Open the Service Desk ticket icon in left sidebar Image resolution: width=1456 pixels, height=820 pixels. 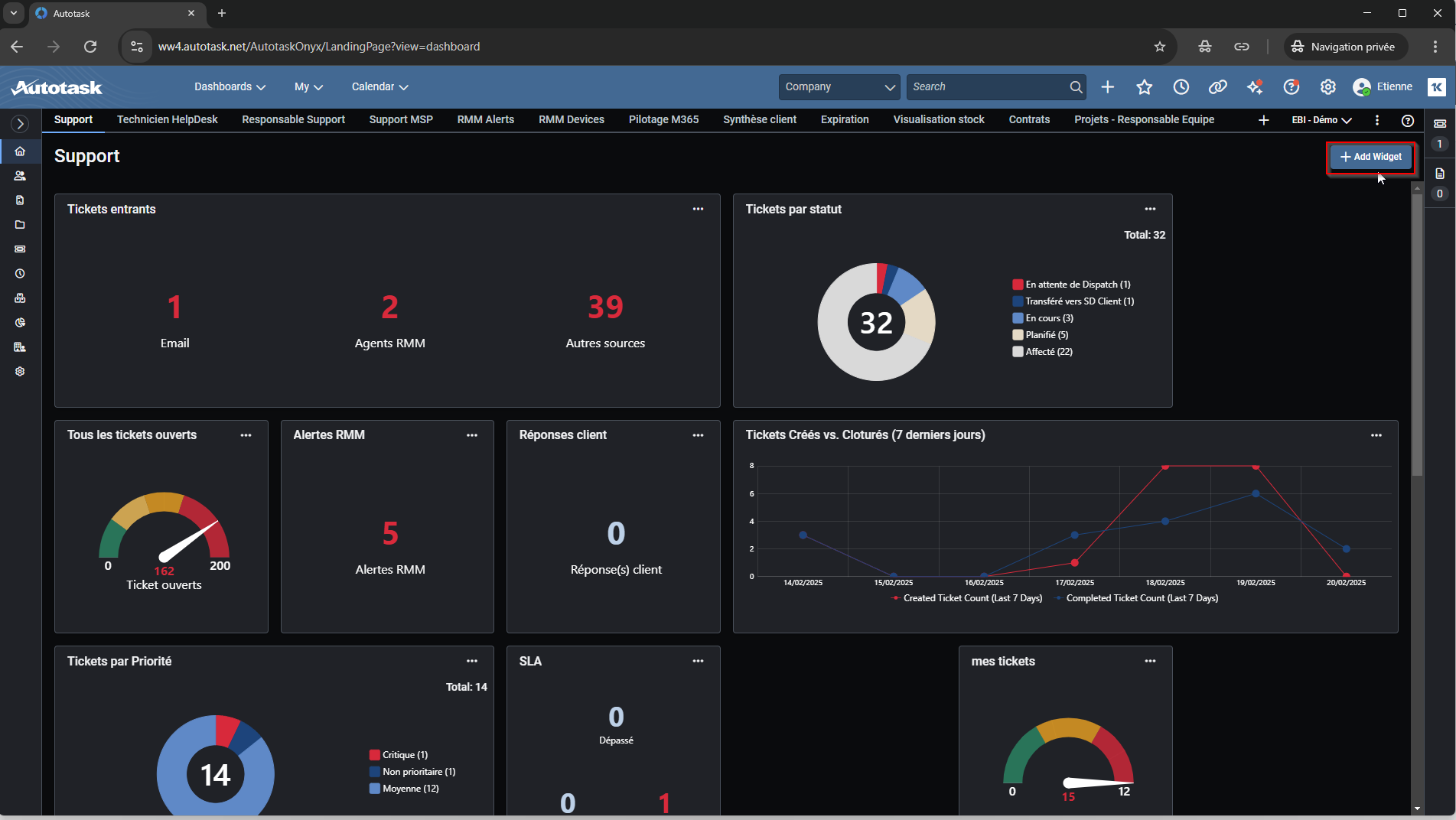pos(20,249)
